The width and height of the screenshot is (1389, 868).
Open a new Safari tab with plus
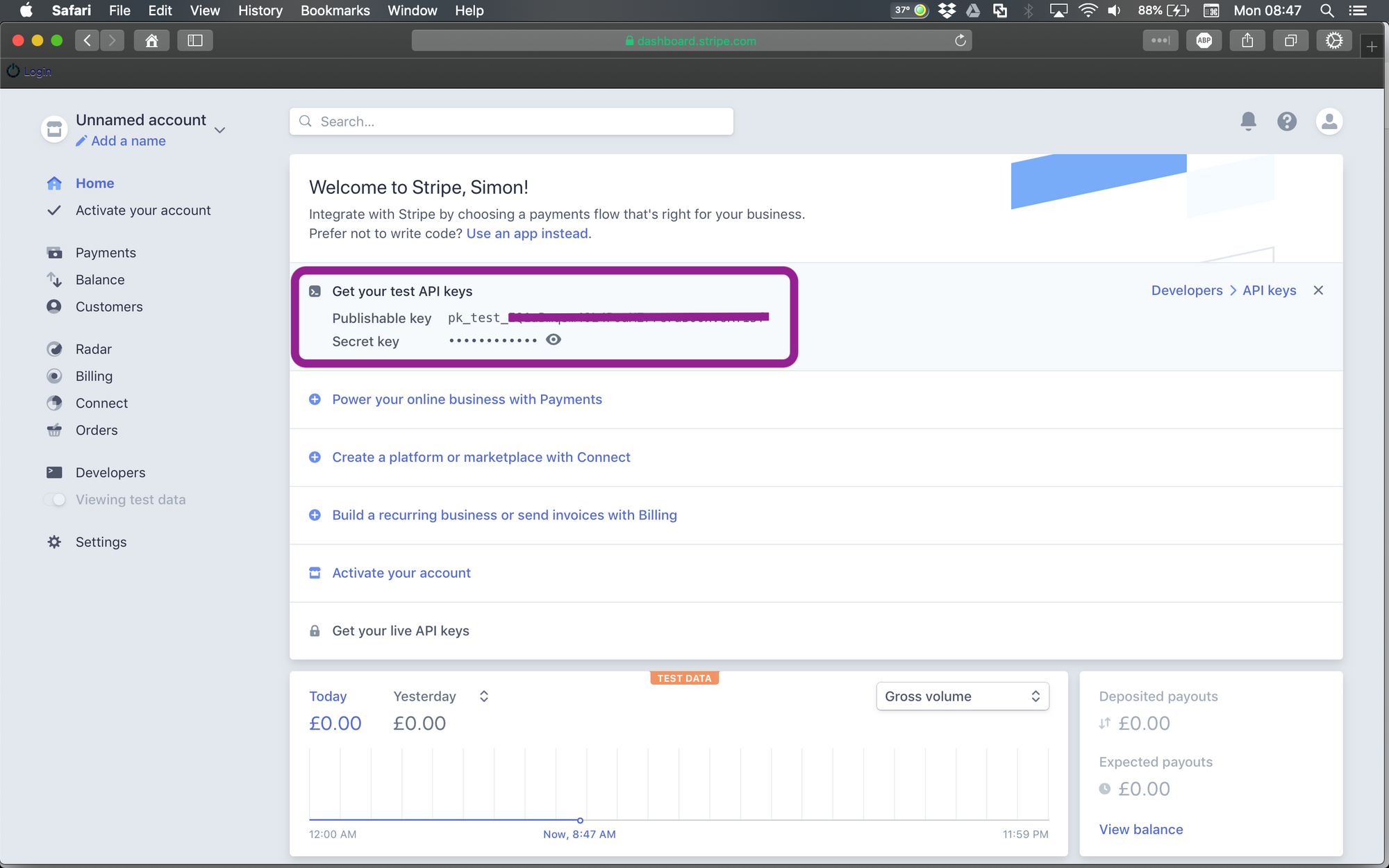coord(1372,47)
